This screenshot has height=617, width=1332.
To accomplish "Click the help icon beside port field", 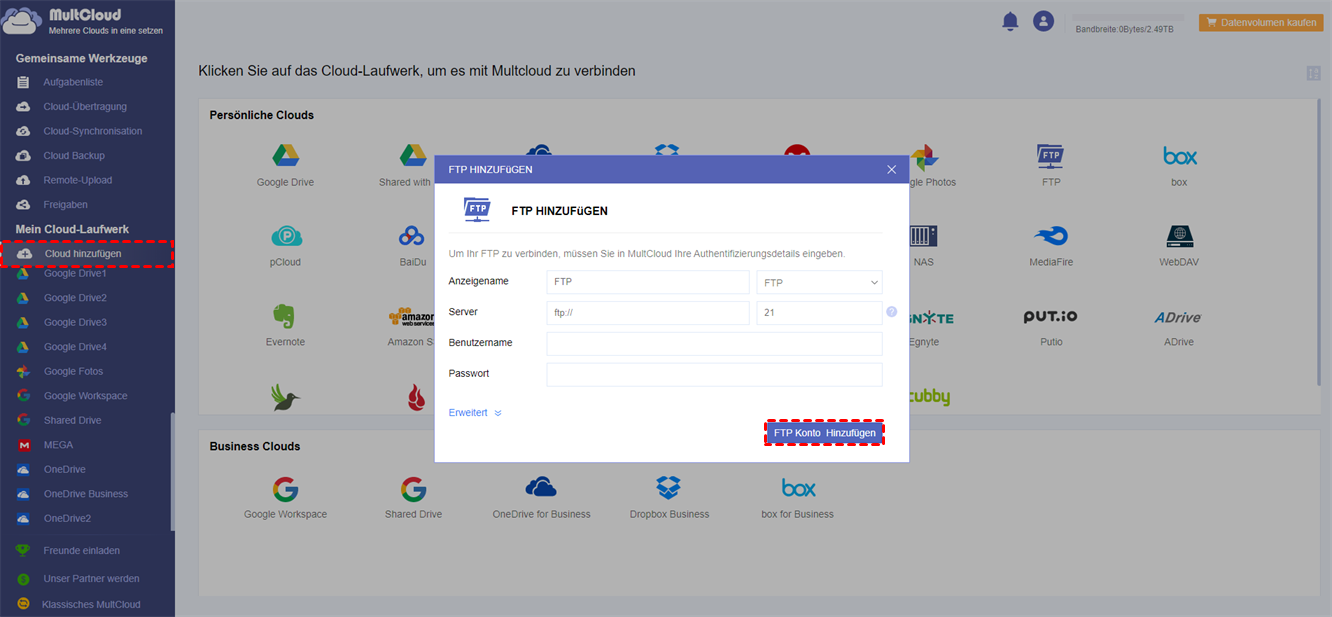I will point(892,312).
